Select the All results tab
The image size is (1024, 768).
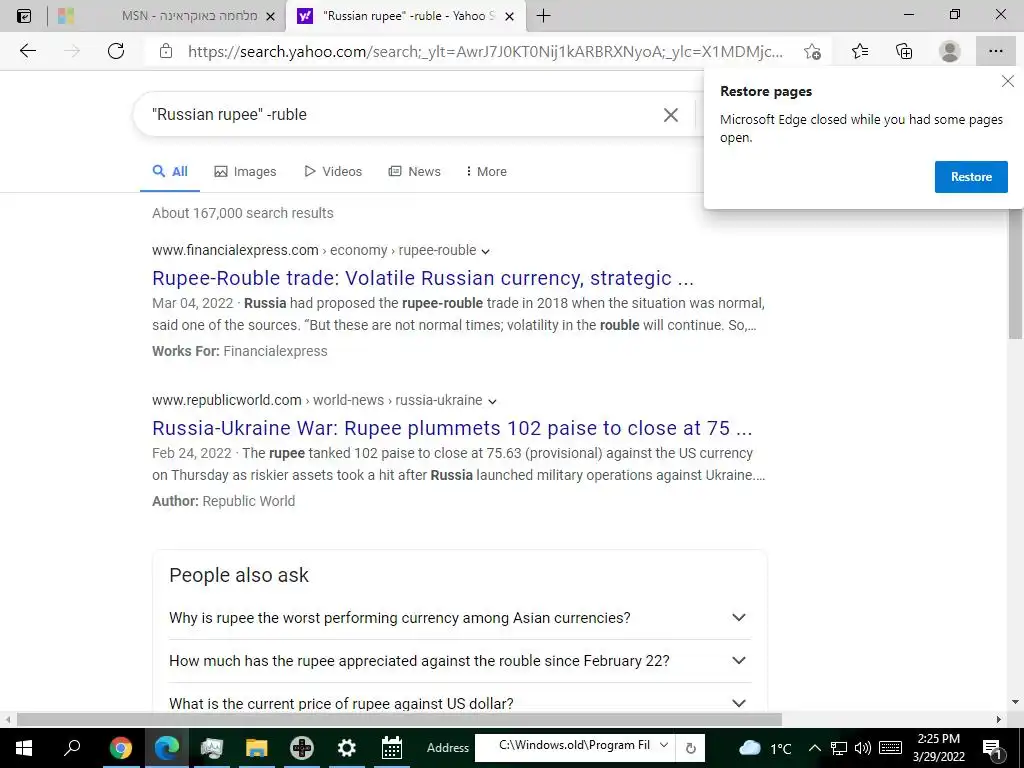click(x=170, y=172)
